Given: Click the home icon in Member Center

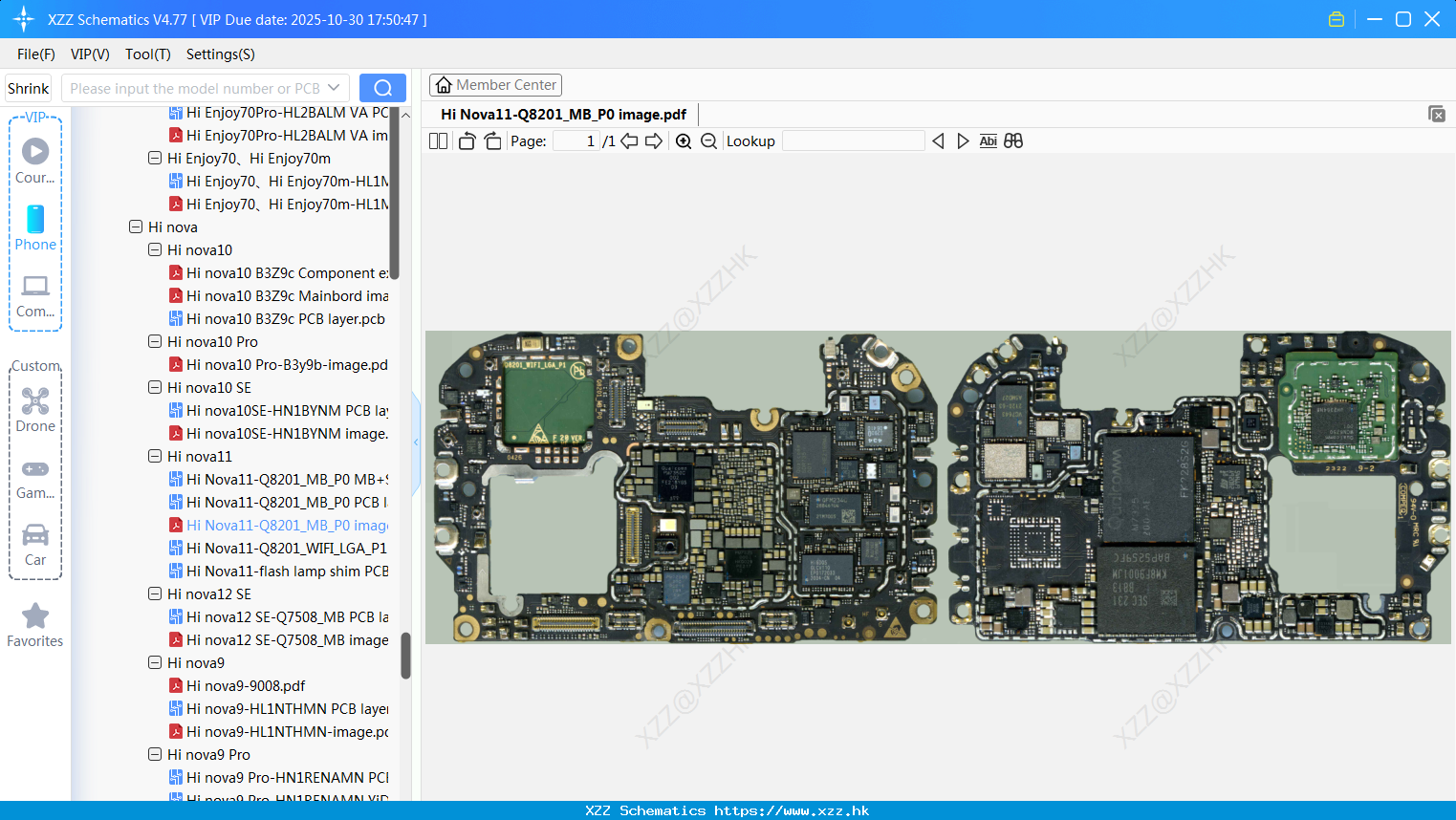Looking at the screenshot, I should click(444, 85).
